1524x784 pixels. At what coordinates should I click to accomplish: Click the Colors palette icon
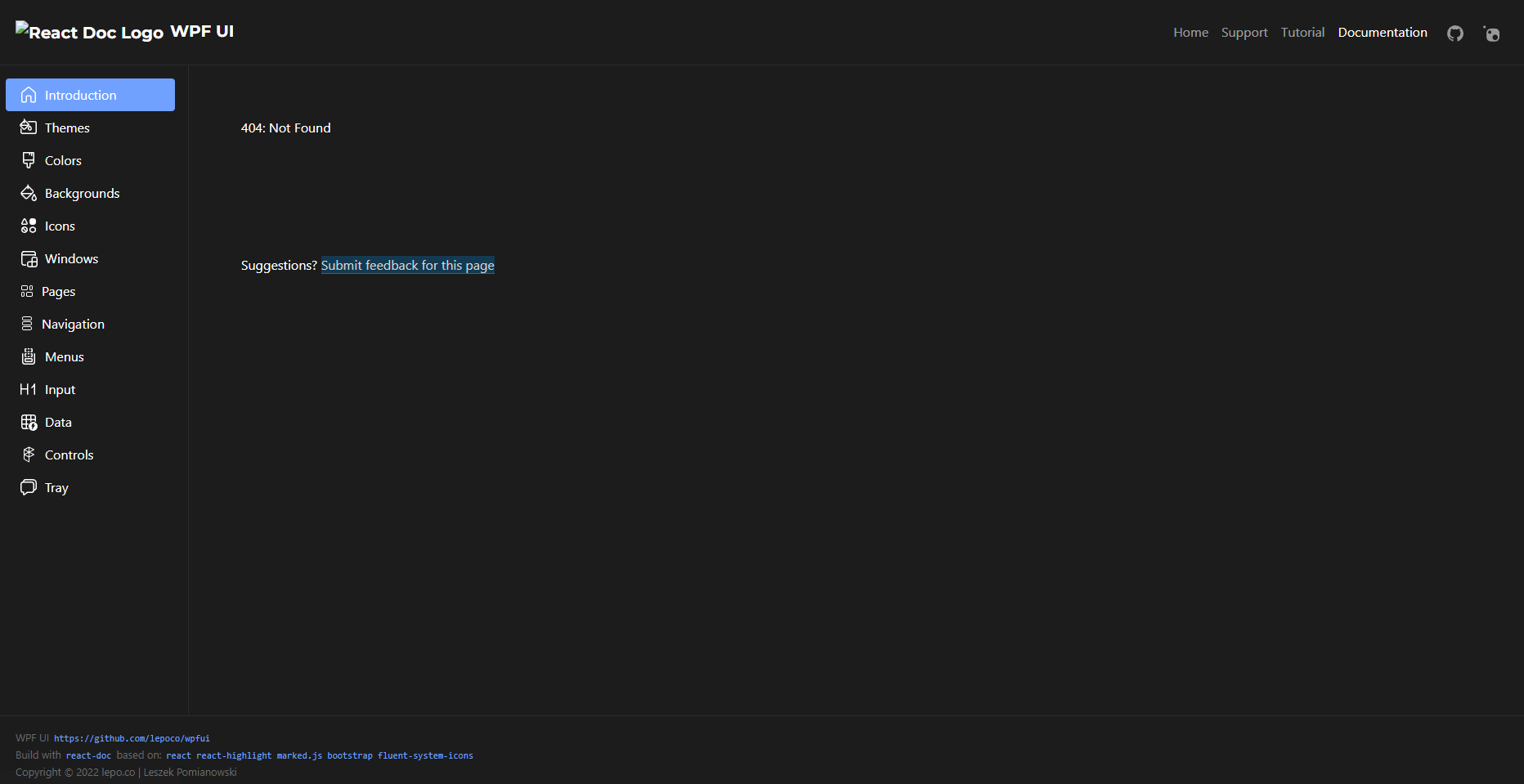point(29,160)
